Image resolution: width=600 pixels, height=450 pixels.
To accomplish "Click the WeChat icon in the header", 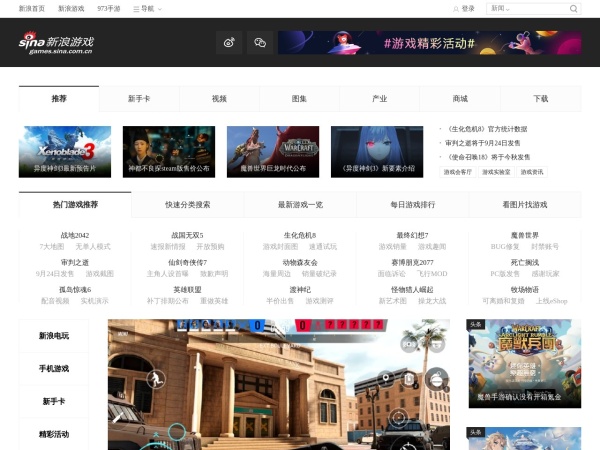I will tap(259, 42).
